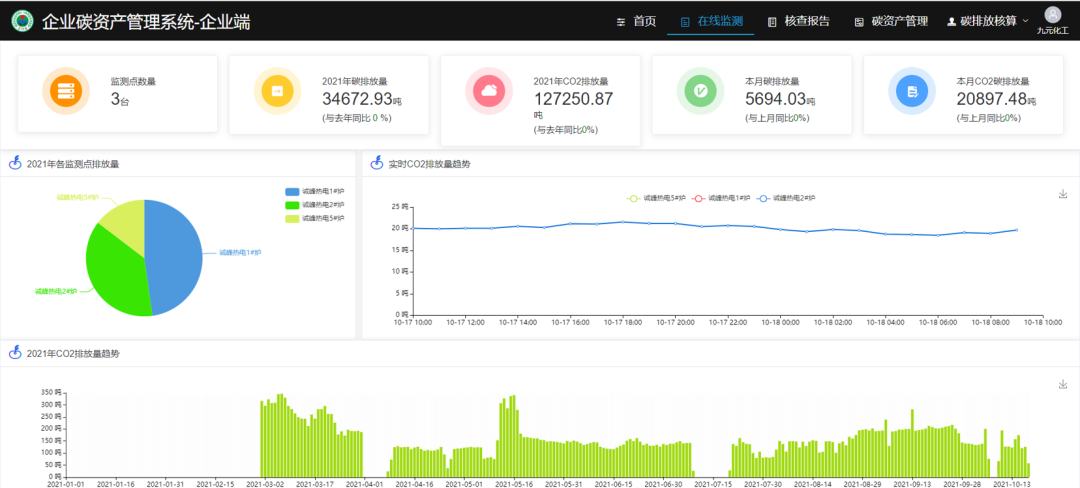Go to 碳资产管理 page
The image size is (1080, 488).
(x=891, y=21)
